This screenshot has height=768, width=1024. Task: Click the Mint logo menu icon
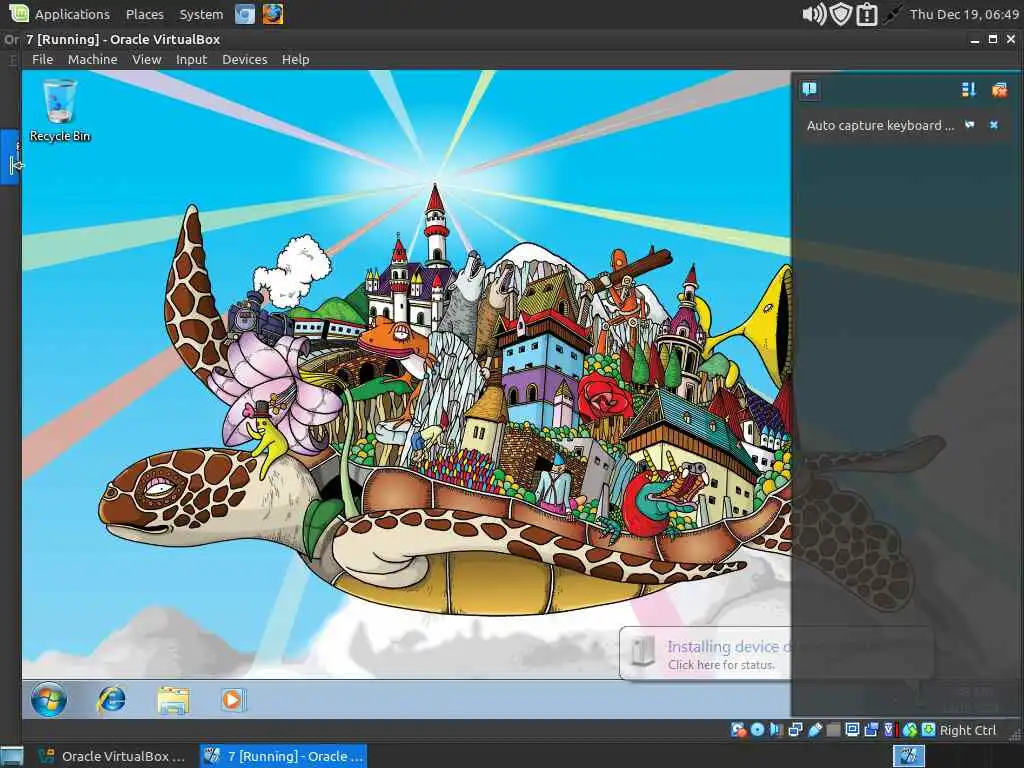[19, 14]
